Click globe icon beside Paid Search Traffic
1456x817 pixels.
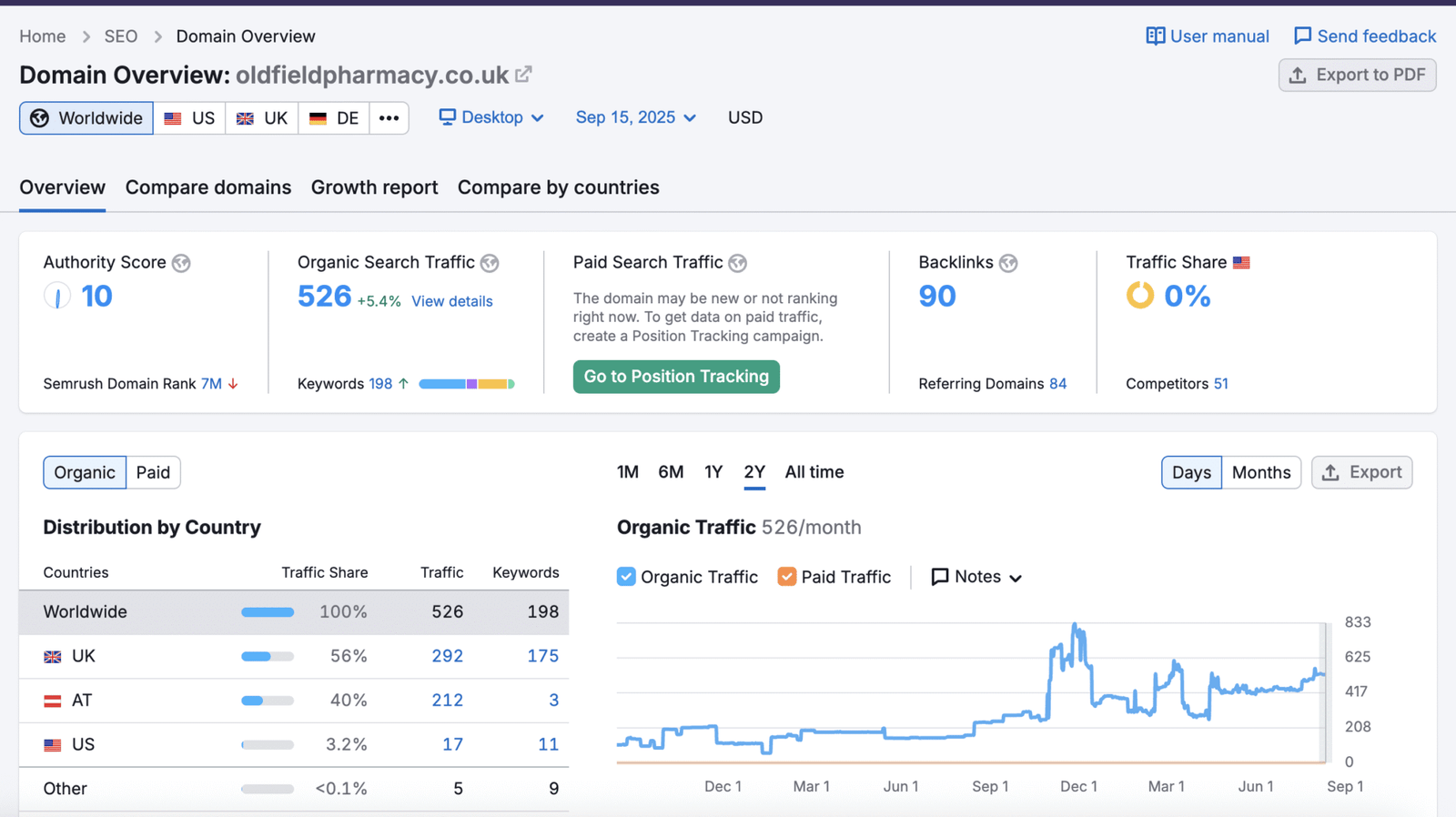[738, 263]
